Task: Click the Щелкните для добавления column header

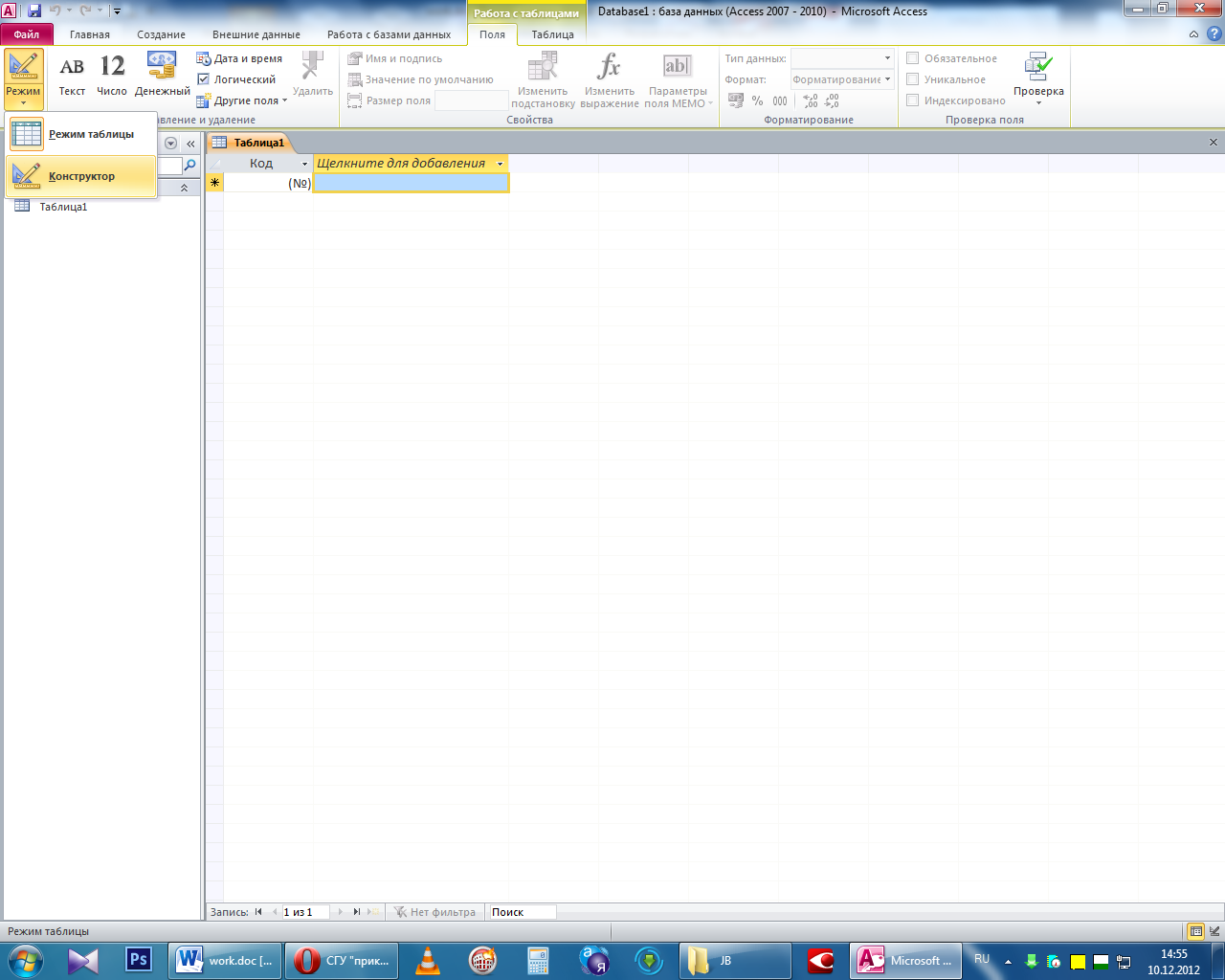Action: pyautogui.click(x=411, y=164)
